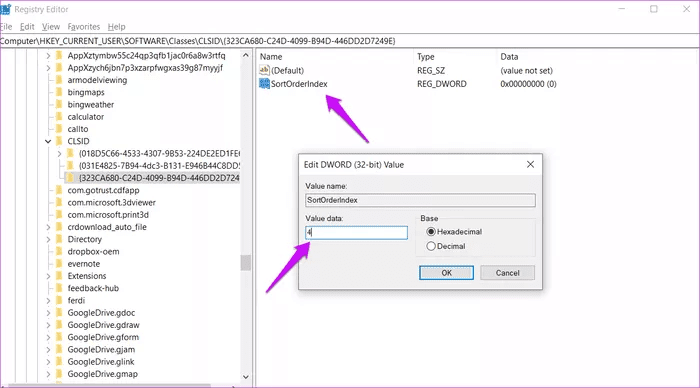700x388 pixels.
Task: Click the Registry Editor app icon in title bar
Action: [x=5, y=9]
